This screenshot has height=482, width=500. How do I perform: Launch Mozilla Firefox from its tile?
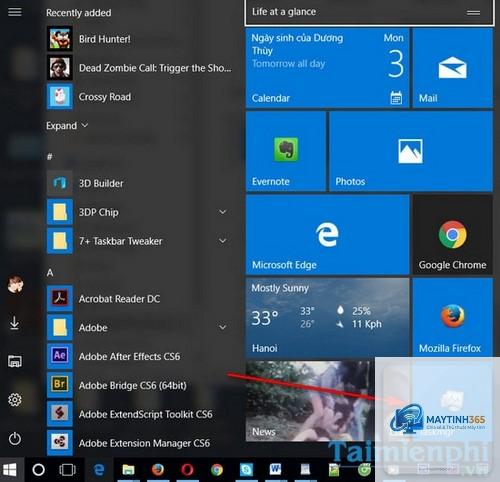(453, 317)
